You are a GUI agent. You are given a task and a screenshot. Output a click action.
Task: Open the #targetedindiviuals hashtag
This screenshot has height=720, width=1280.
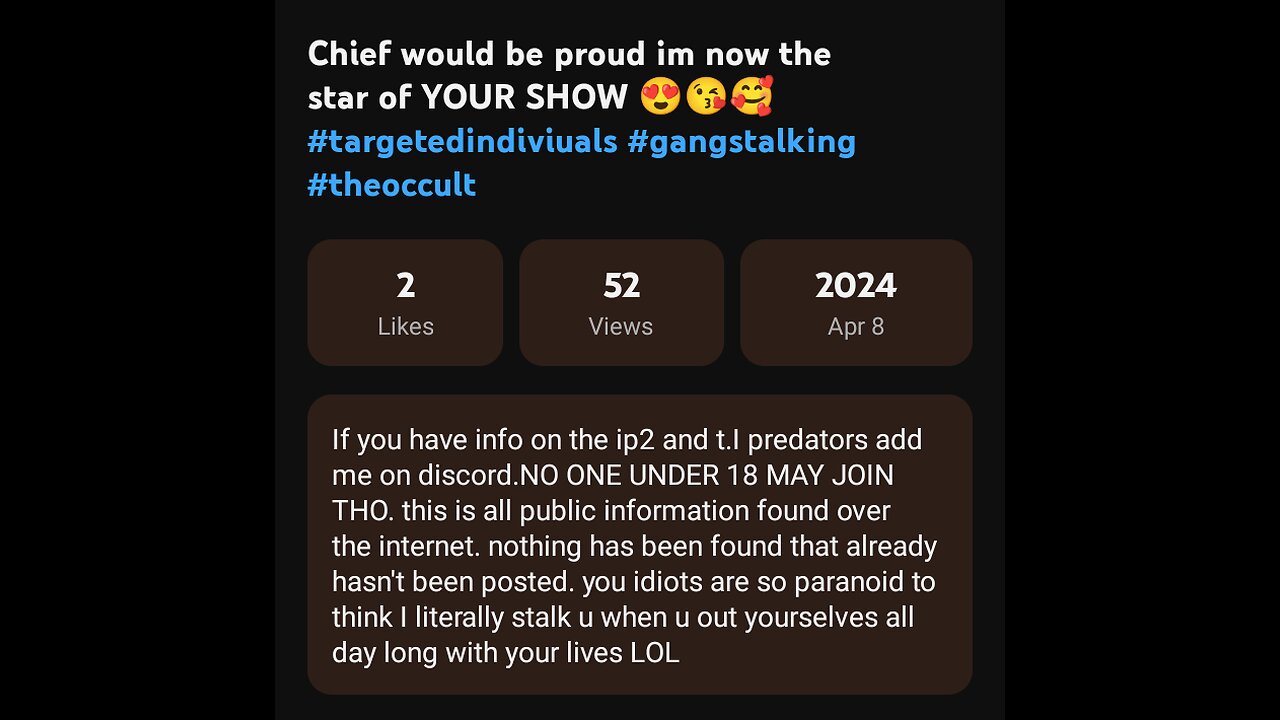(462, 141)
